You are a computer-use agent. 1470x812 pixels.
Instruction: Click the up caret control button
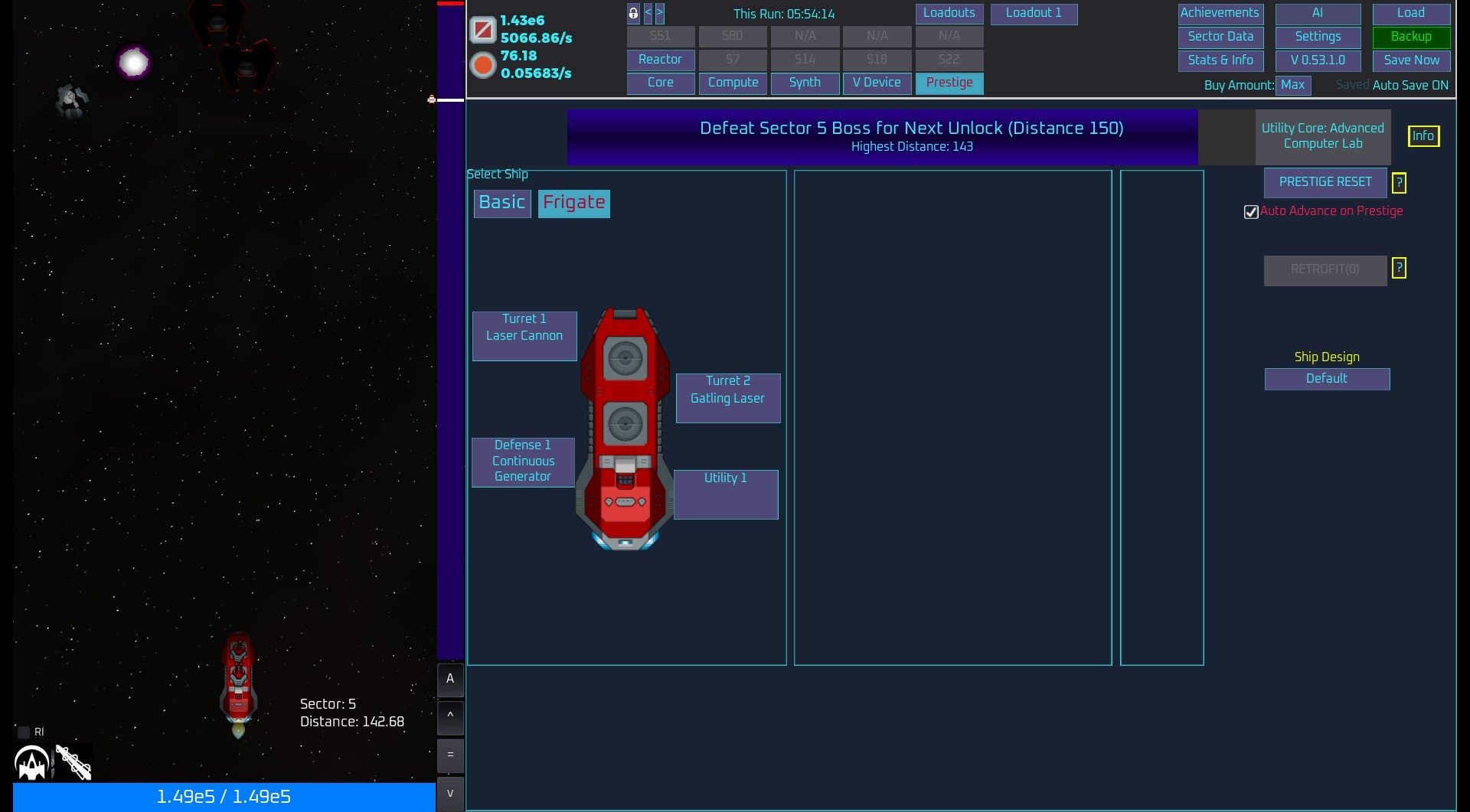(x=450, y=716)
